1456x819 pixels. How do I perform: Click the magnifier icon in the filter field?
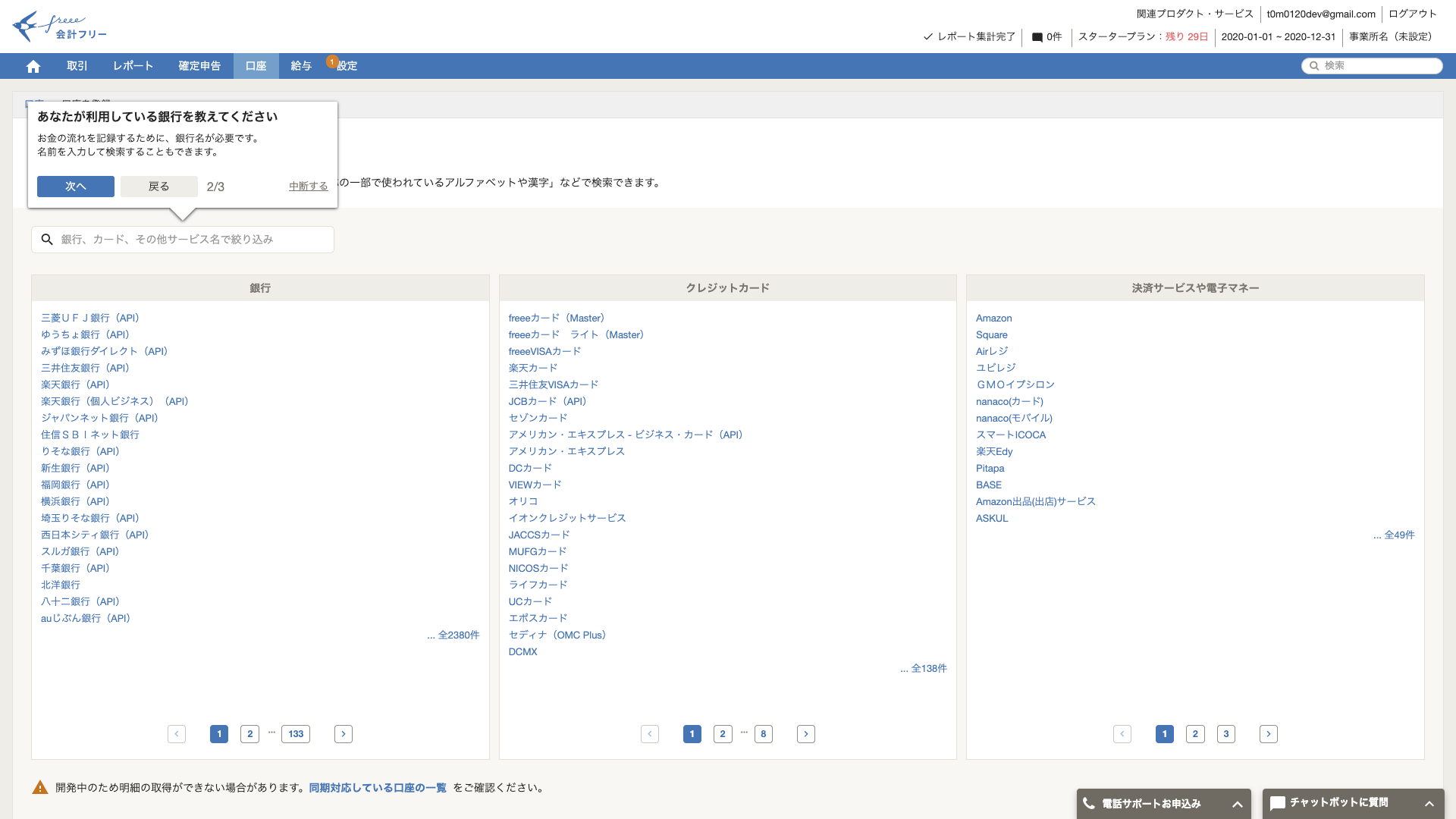tap(47, 240)
